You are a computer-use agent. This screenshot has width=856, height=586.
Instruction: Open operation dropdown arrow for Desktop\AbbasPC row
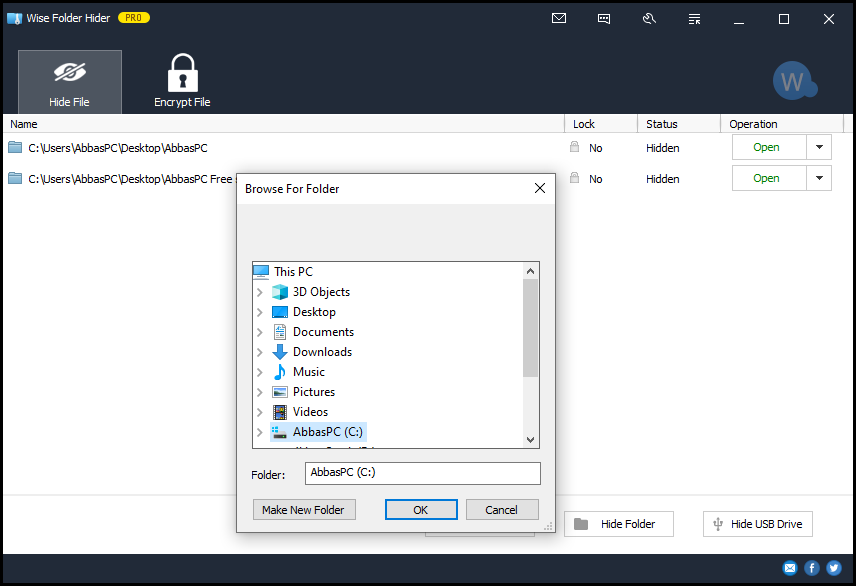(819, 147)
